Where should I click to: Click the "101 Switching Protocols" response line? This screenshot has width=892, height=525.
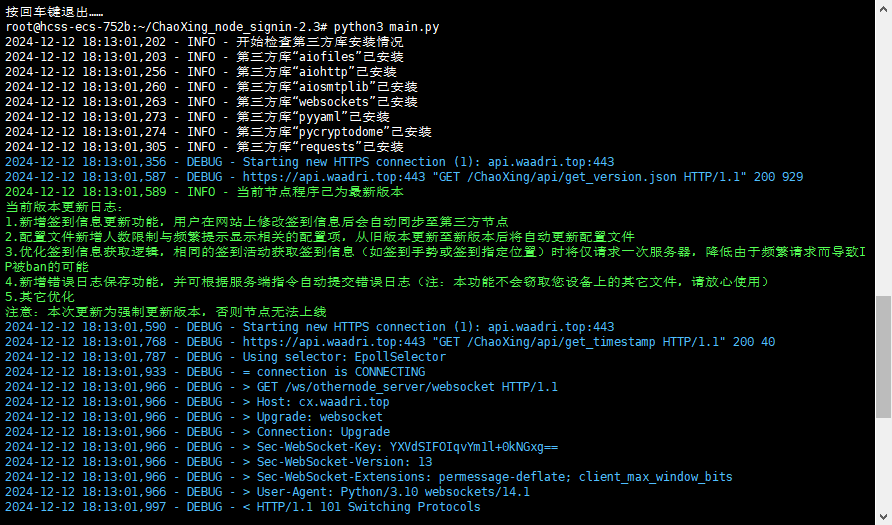[368, 507]
